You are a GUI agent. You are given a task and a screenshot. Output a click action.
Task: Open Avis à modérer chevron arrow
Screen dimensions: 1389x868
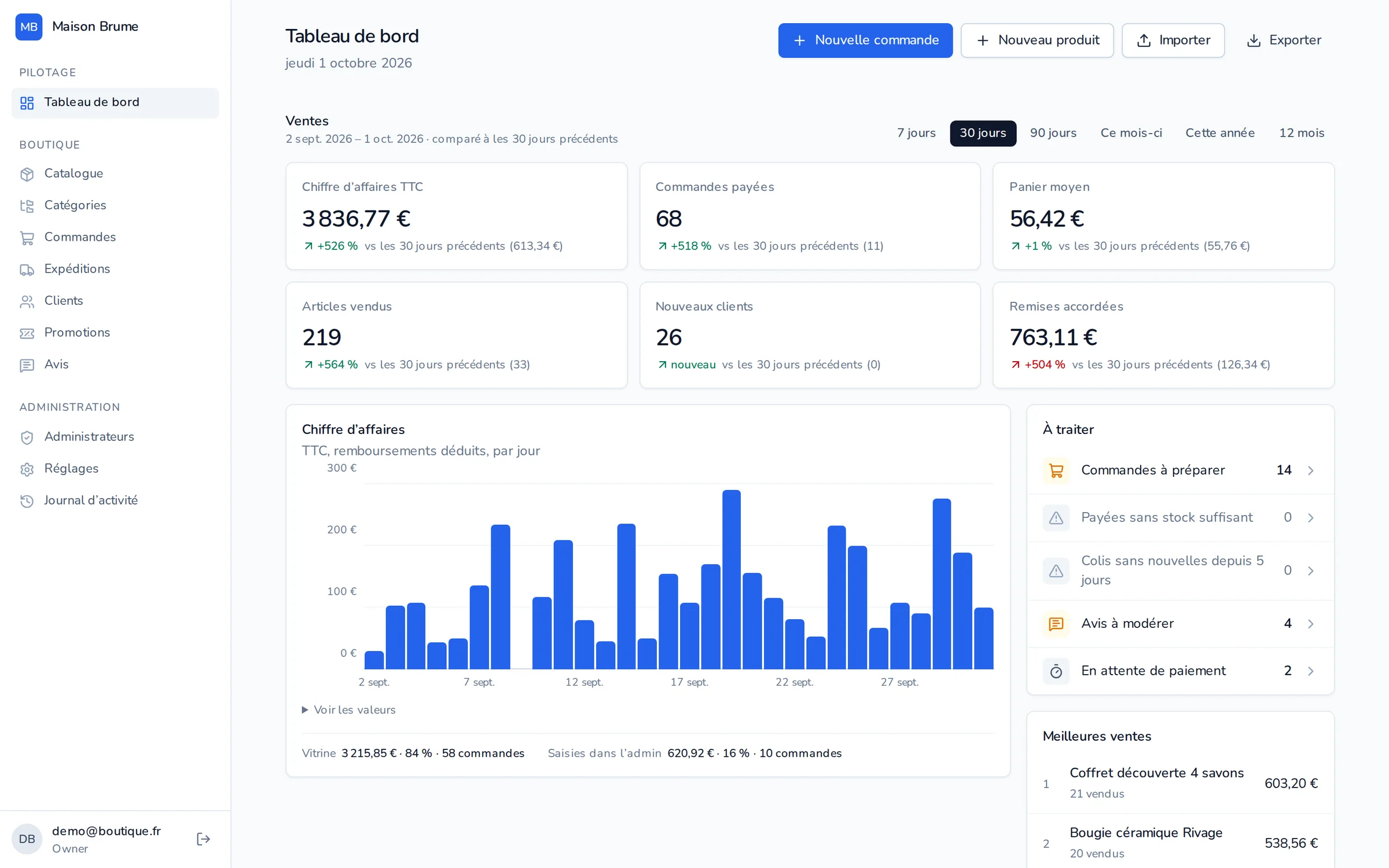pos(1311,624)
